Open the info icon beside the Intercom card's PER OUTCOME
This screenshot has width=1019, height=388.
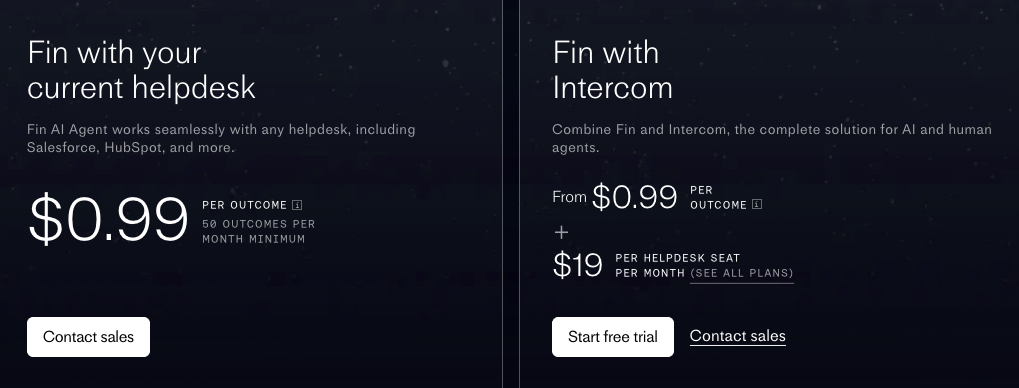757,205
